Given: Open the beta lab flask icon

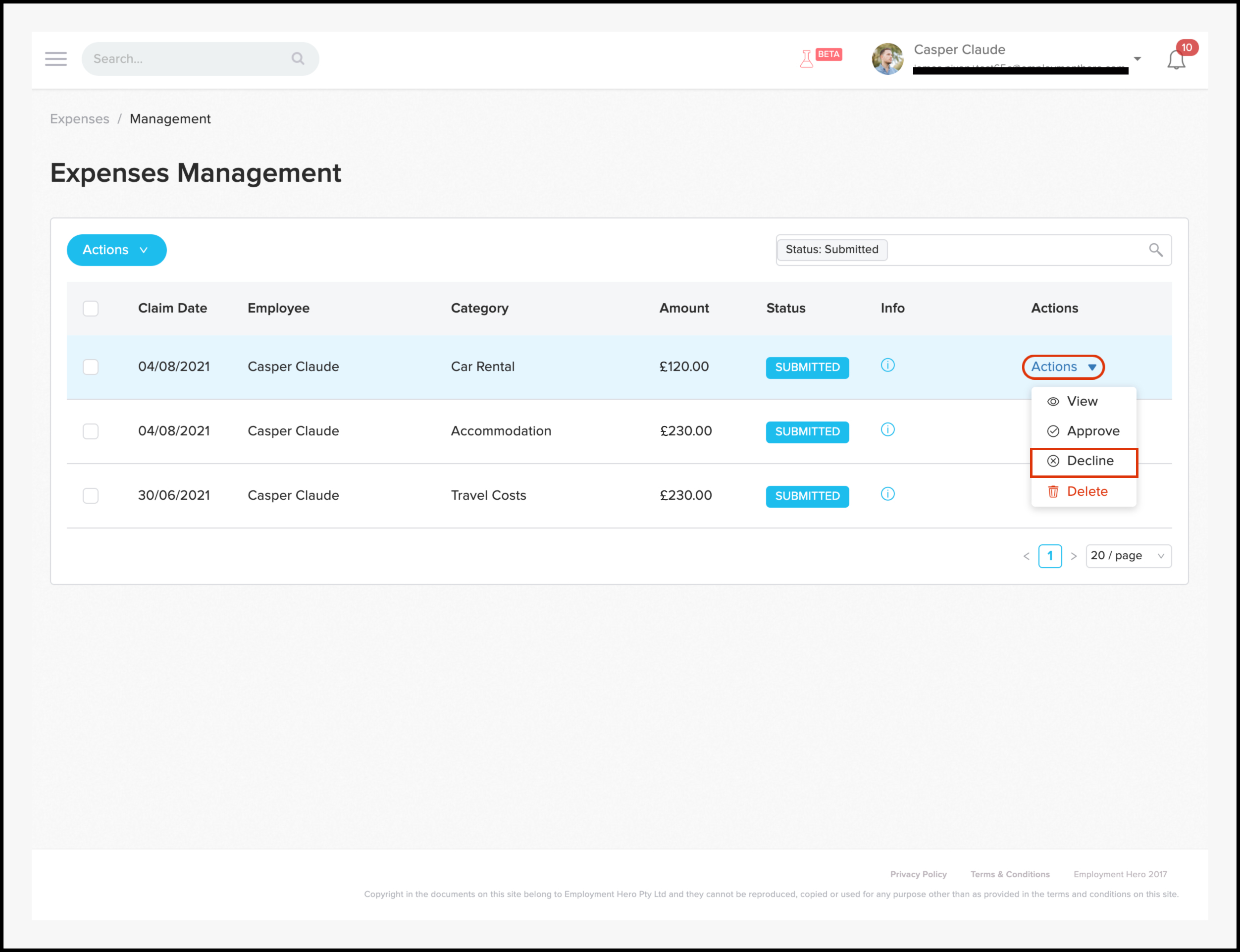Looking at the screenshot, I should click(807, 58).
